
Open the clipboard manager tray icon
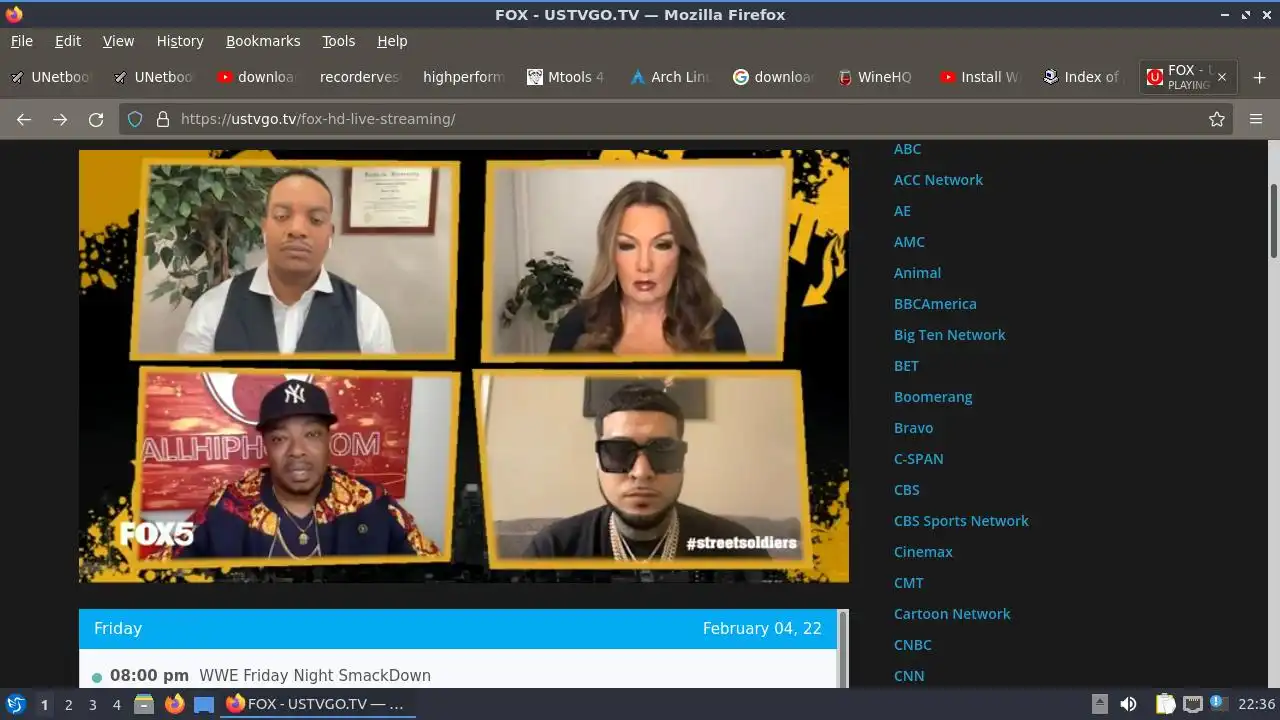1165,704
